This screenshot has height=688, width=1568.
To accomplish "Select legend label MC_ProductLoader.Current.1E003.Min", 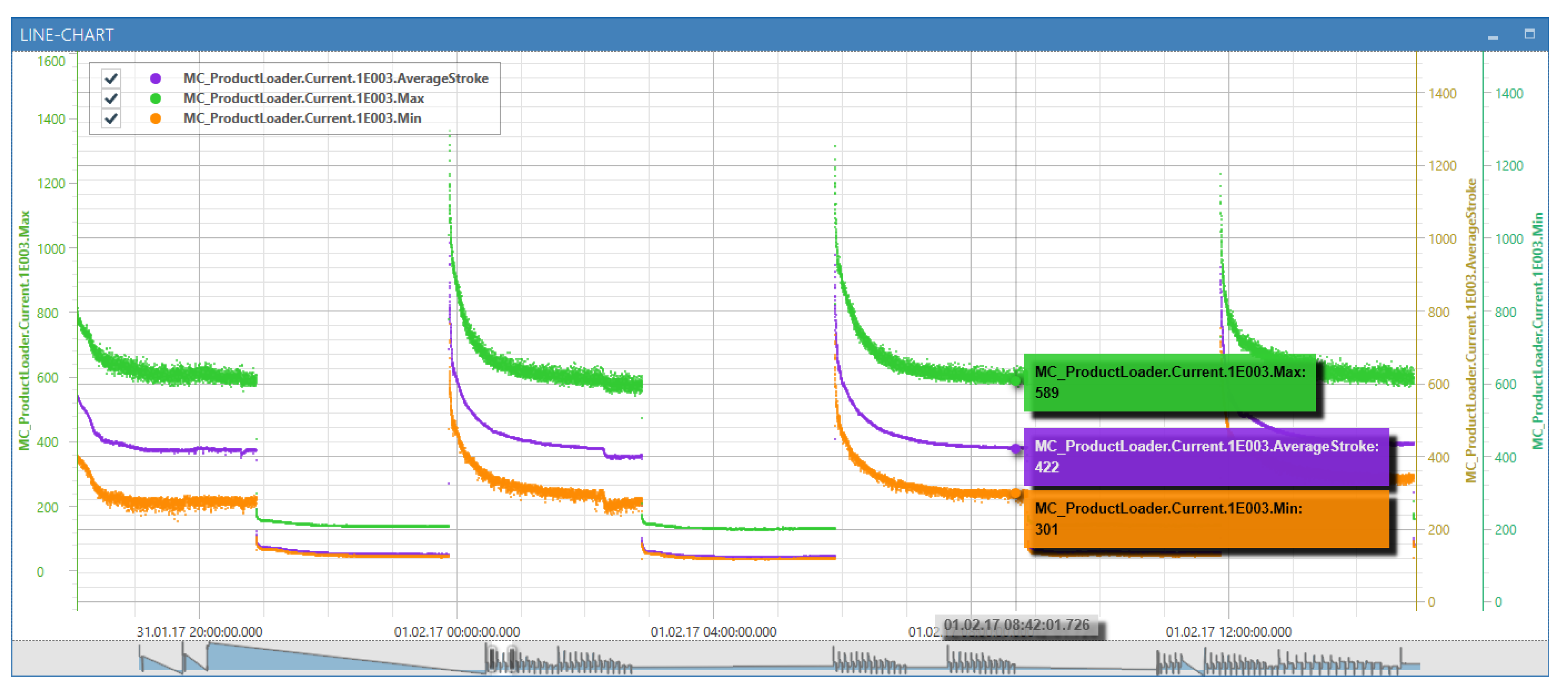I will pos(302,118).
